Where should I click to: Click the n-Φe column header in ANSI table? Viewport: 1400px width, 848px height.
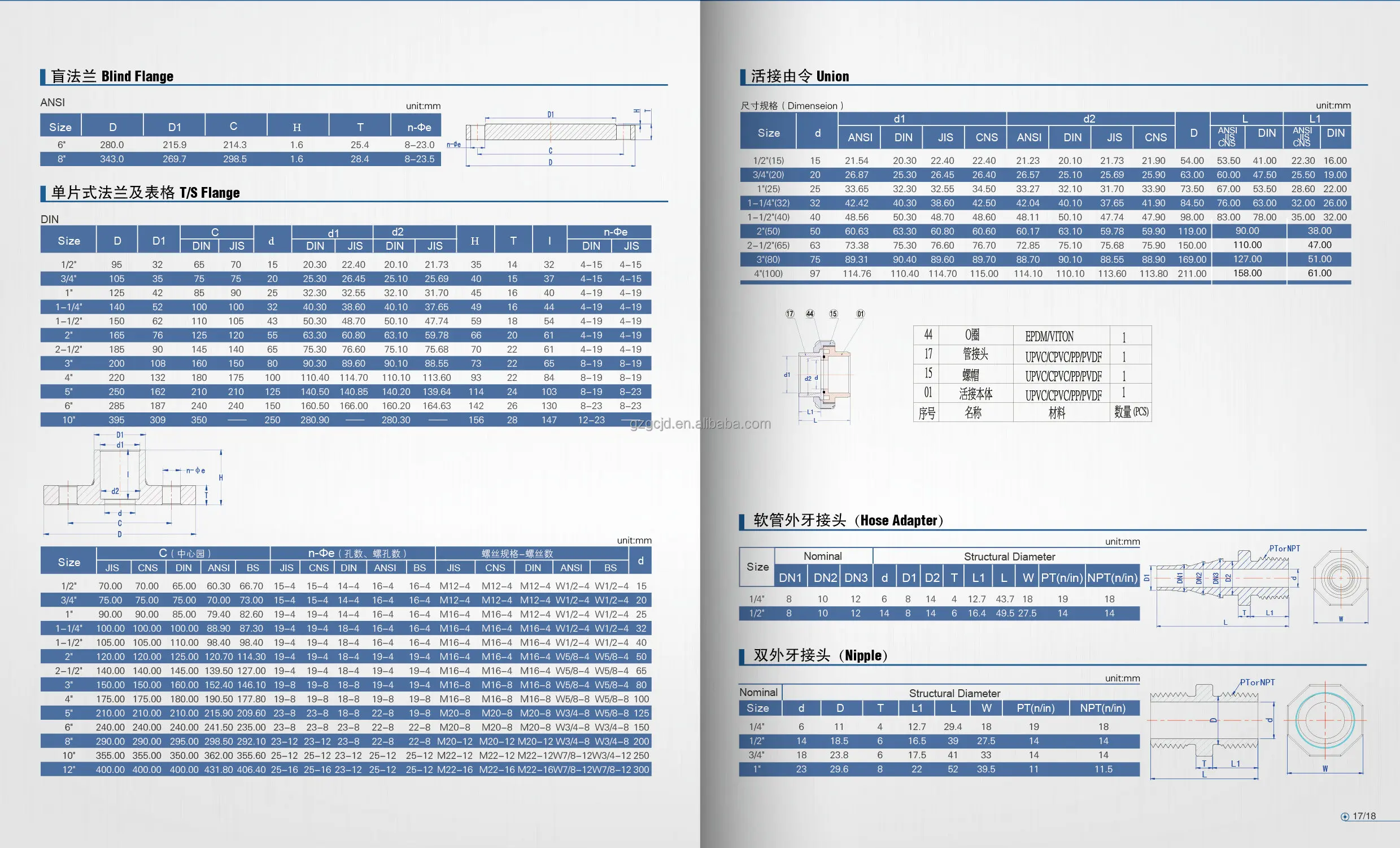[418, 127]
